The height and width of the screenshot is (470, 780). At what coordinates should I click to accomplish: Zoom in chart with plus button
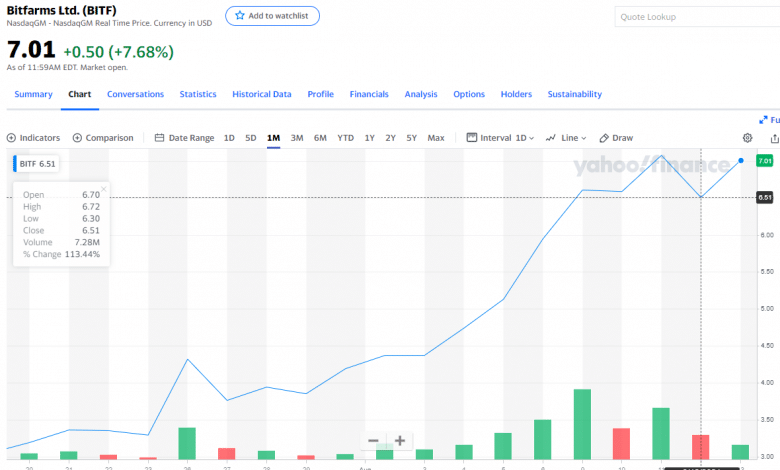pyautogui.click(x=399, y=441)
